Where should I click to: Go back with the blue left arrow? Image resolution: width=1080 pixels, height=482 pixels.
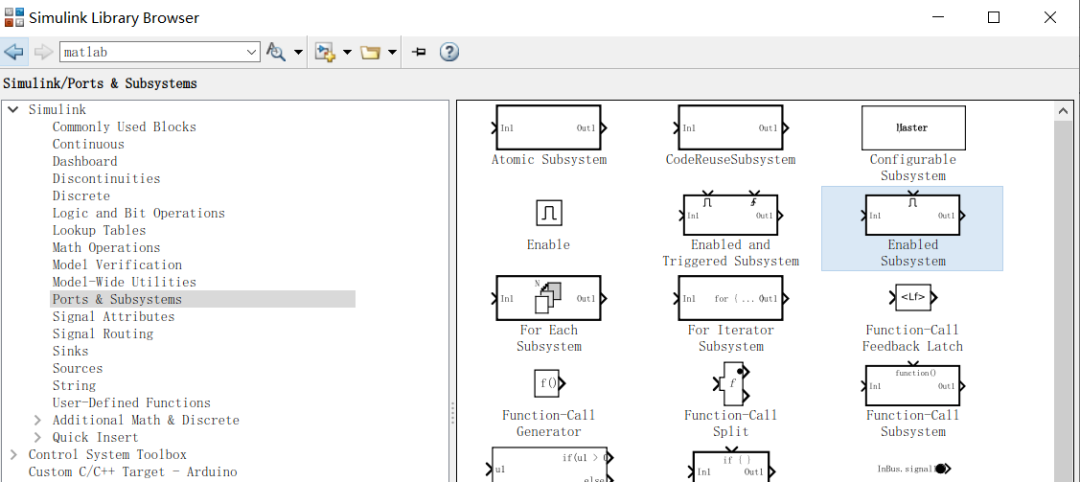click(14, 52)
